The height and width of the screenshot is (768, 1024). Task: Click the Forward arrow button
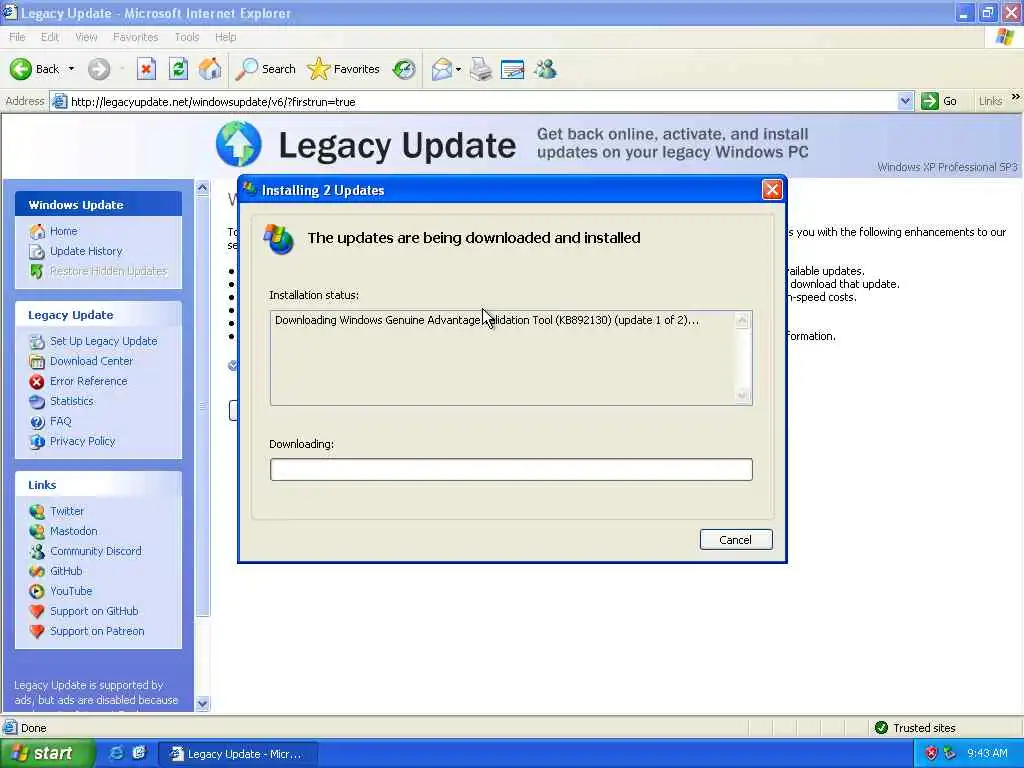[x=99, y=69]
